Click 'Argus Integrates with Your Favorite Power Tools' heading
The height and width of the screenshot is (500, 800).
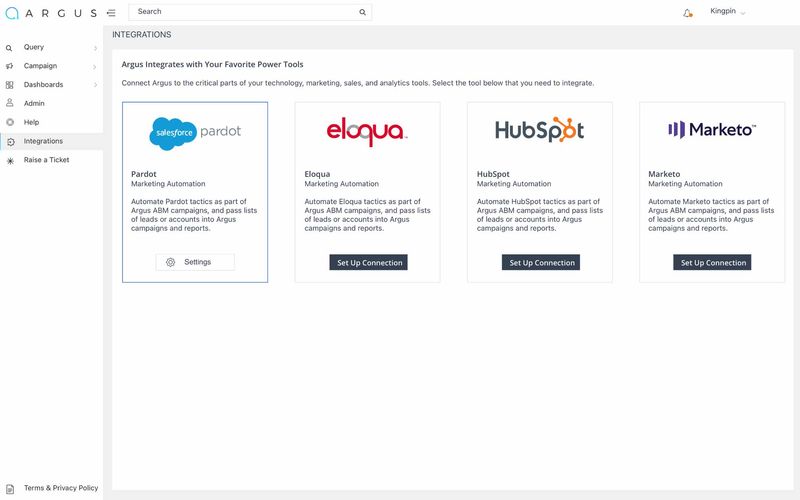212,64
